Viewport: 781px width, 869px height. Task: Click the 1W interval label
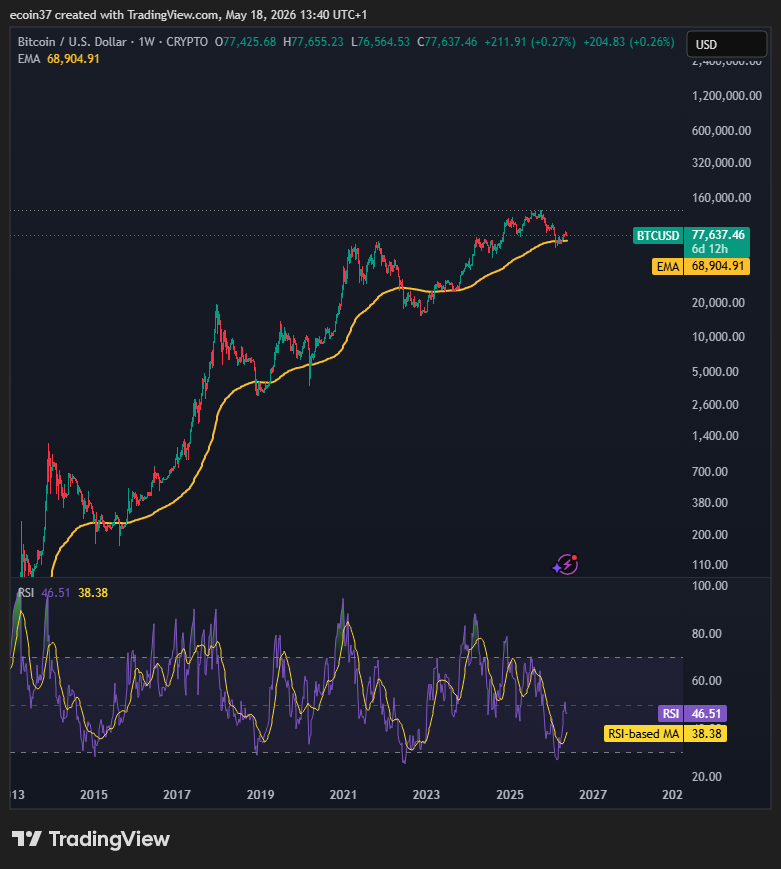pos(146,42)
